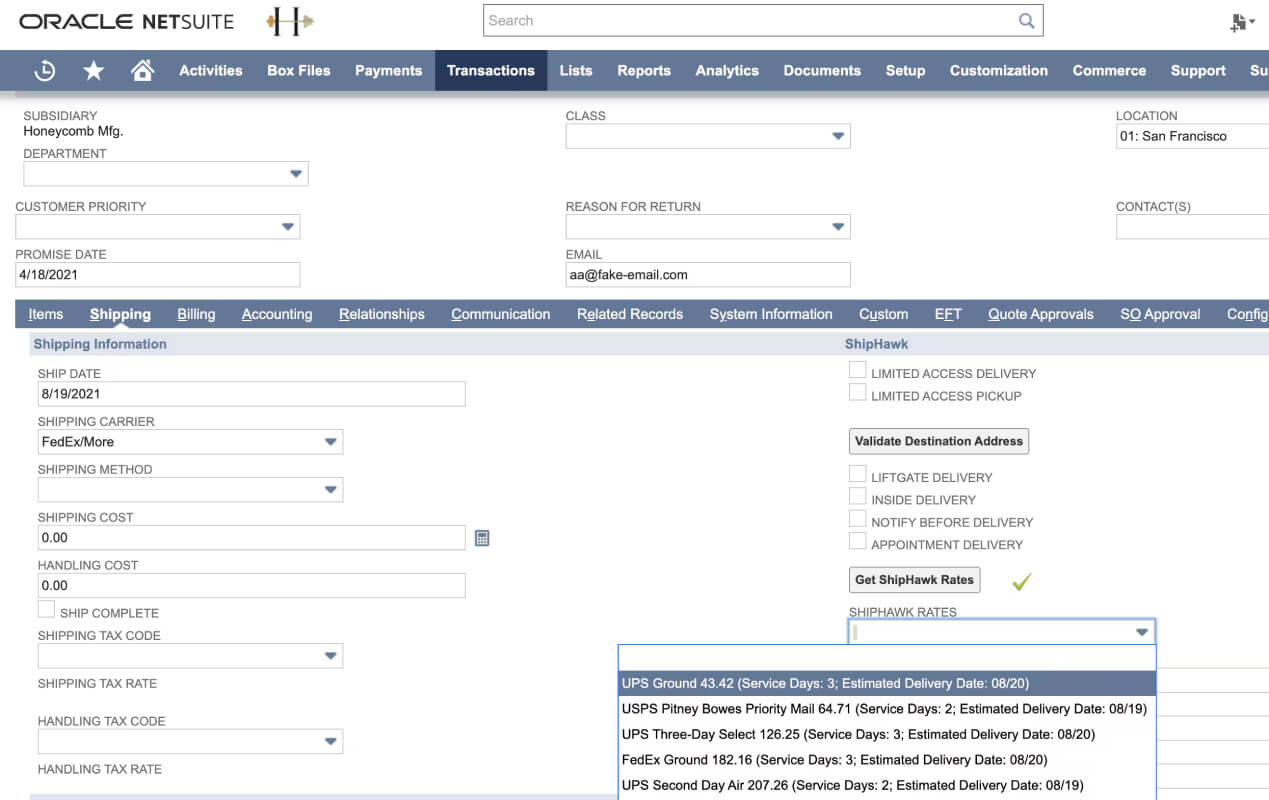Click the Shipping Cost field
The image size is (1269, 800).
click(252, 538)
